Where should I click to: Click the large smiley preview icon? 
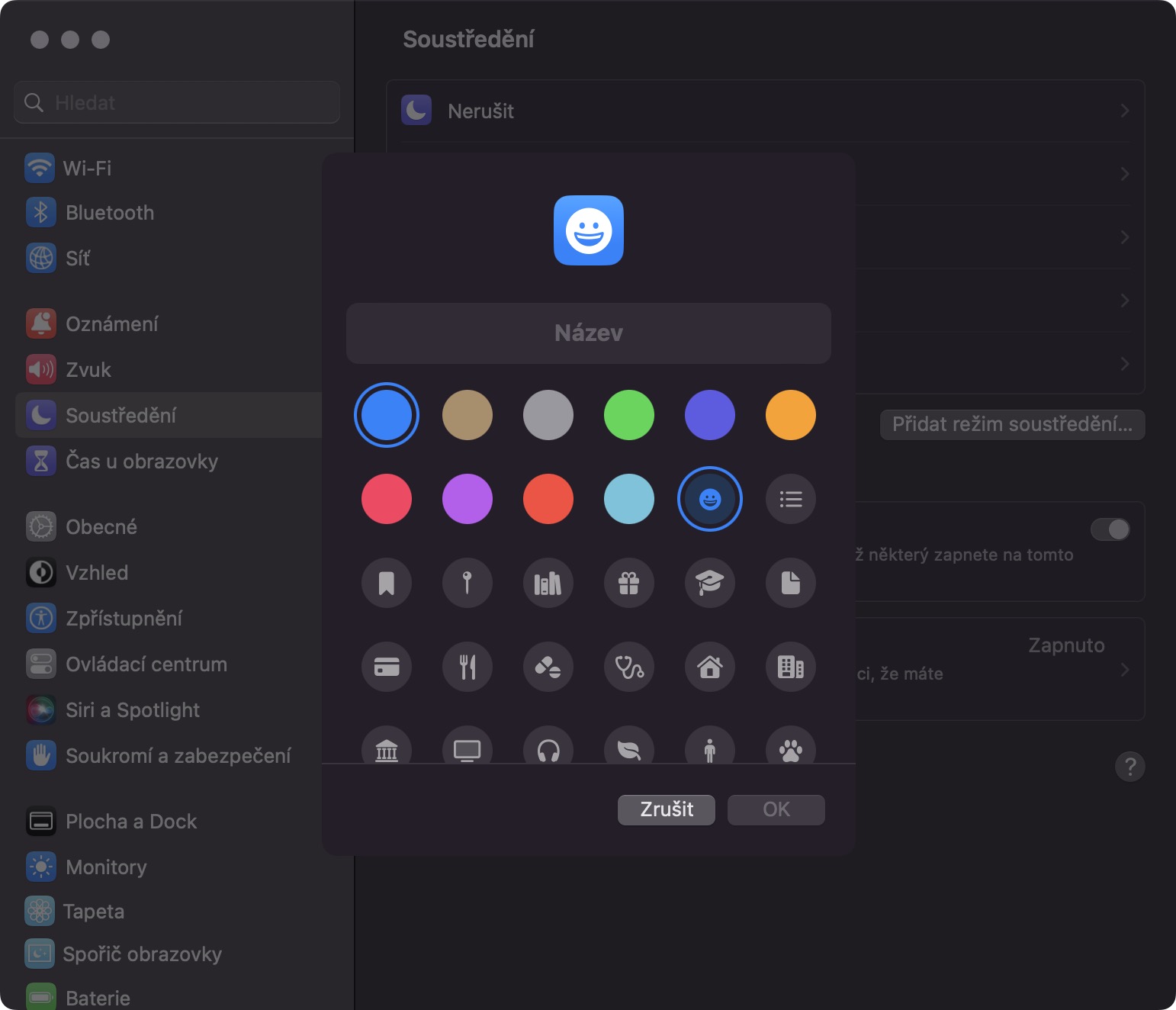click(x=589, y=230)
